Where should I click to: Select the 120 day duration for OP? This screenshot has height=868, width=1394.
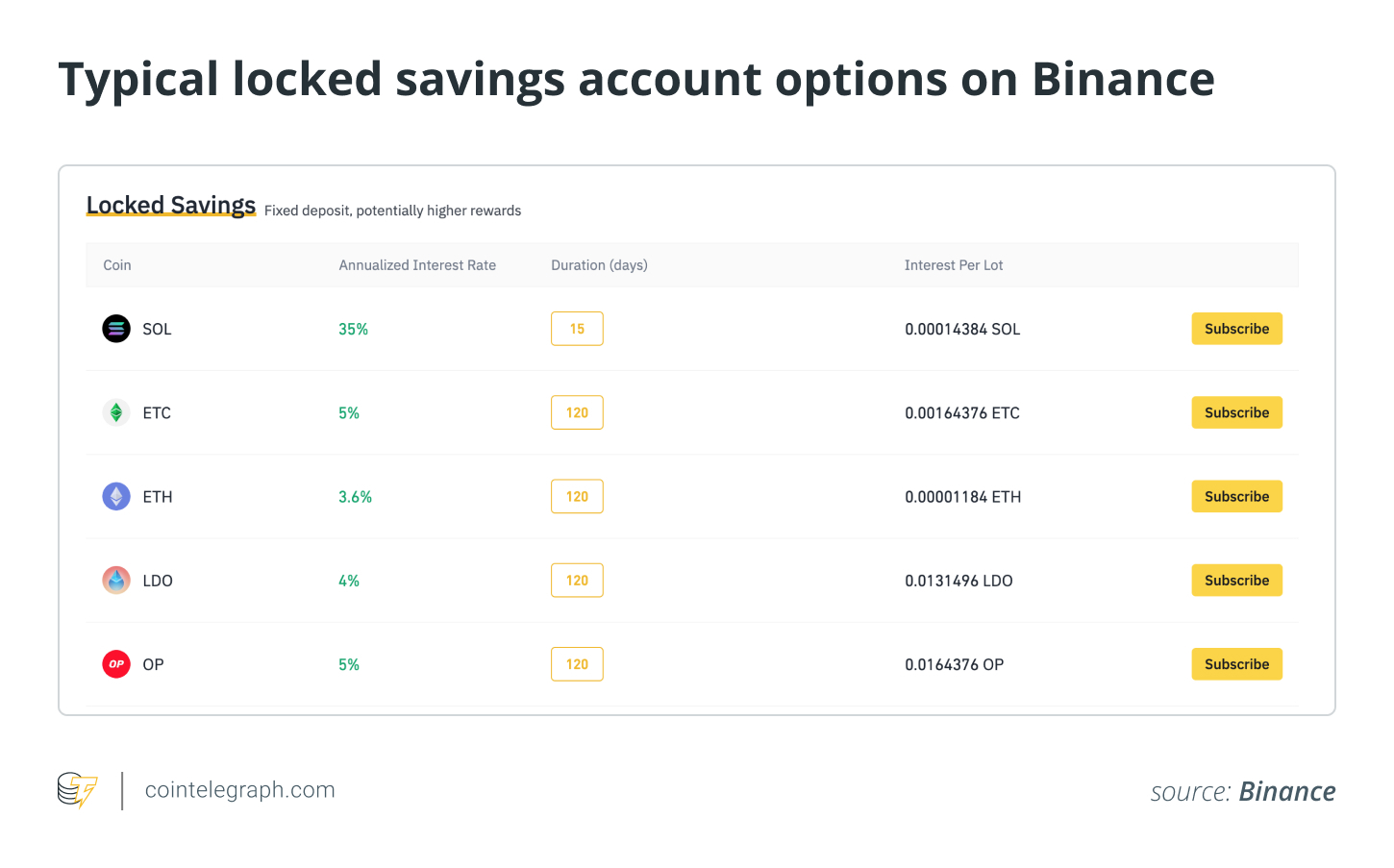pos(577,664)
